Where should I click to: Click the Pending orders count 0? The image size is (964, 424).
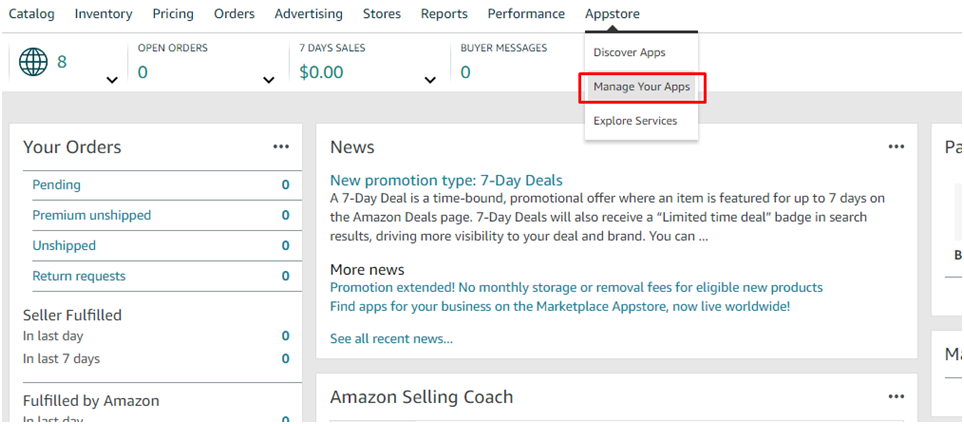pyautogui.click(x=285, y=185)
